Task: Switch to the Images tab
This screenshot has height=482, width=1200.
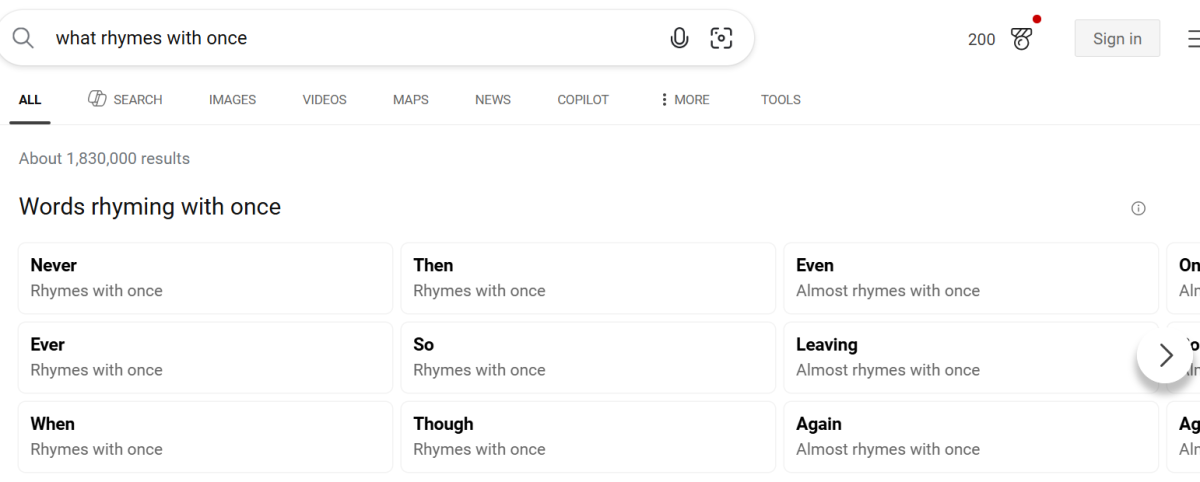Action: tap(232, 100)
